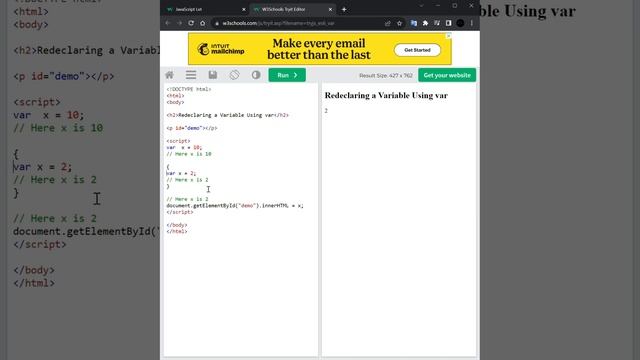Image resolution: width=640 pixels, height=360 pixels.
Task: Reload the current page
Action: [191, 23]
